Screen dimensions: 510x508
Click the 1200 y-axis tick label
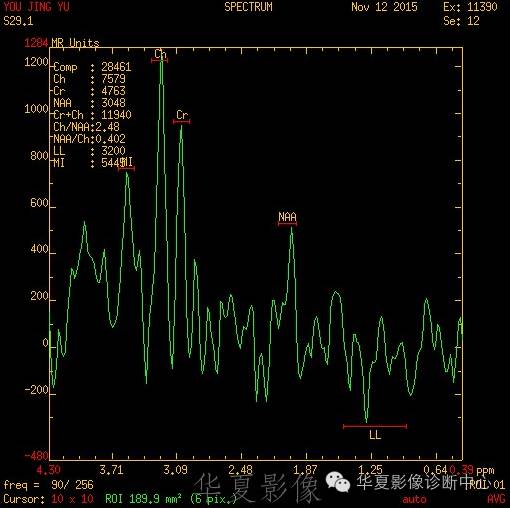coord(36,62)
